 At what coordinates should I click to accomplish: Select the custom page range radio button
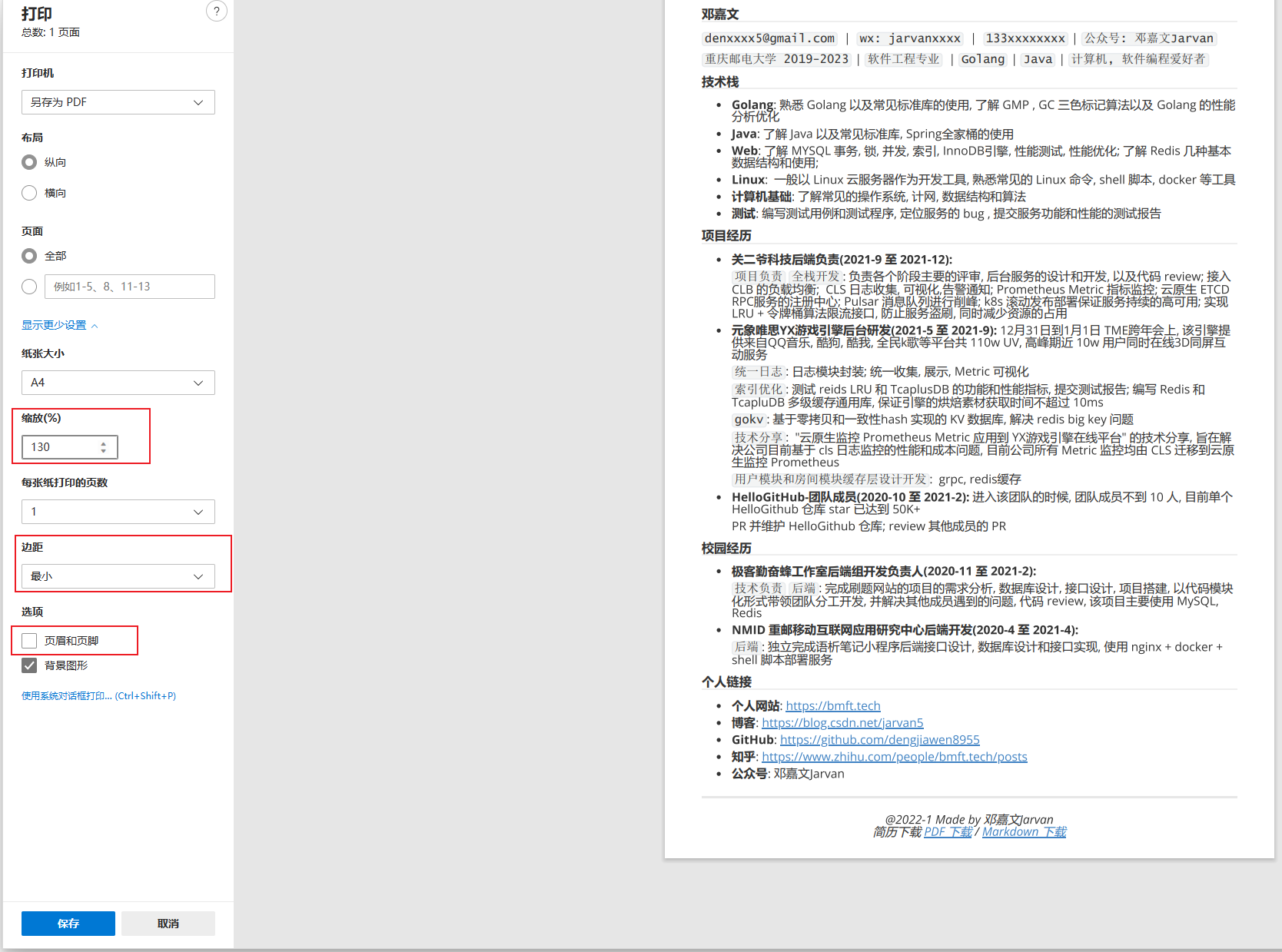(29, 287)
